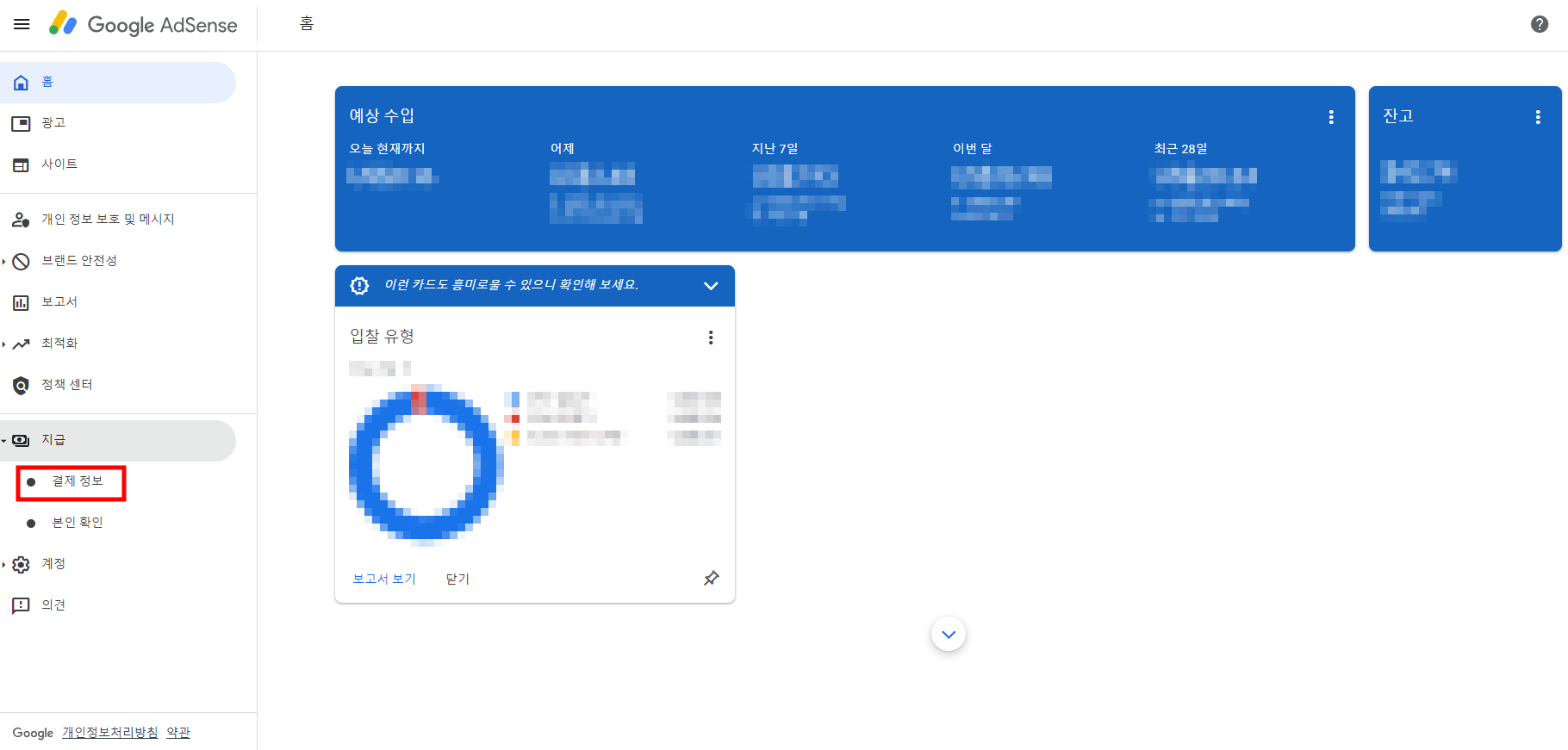Click 지급 menu label
This screenshot has width=1568, height=750.
[53, 440]
